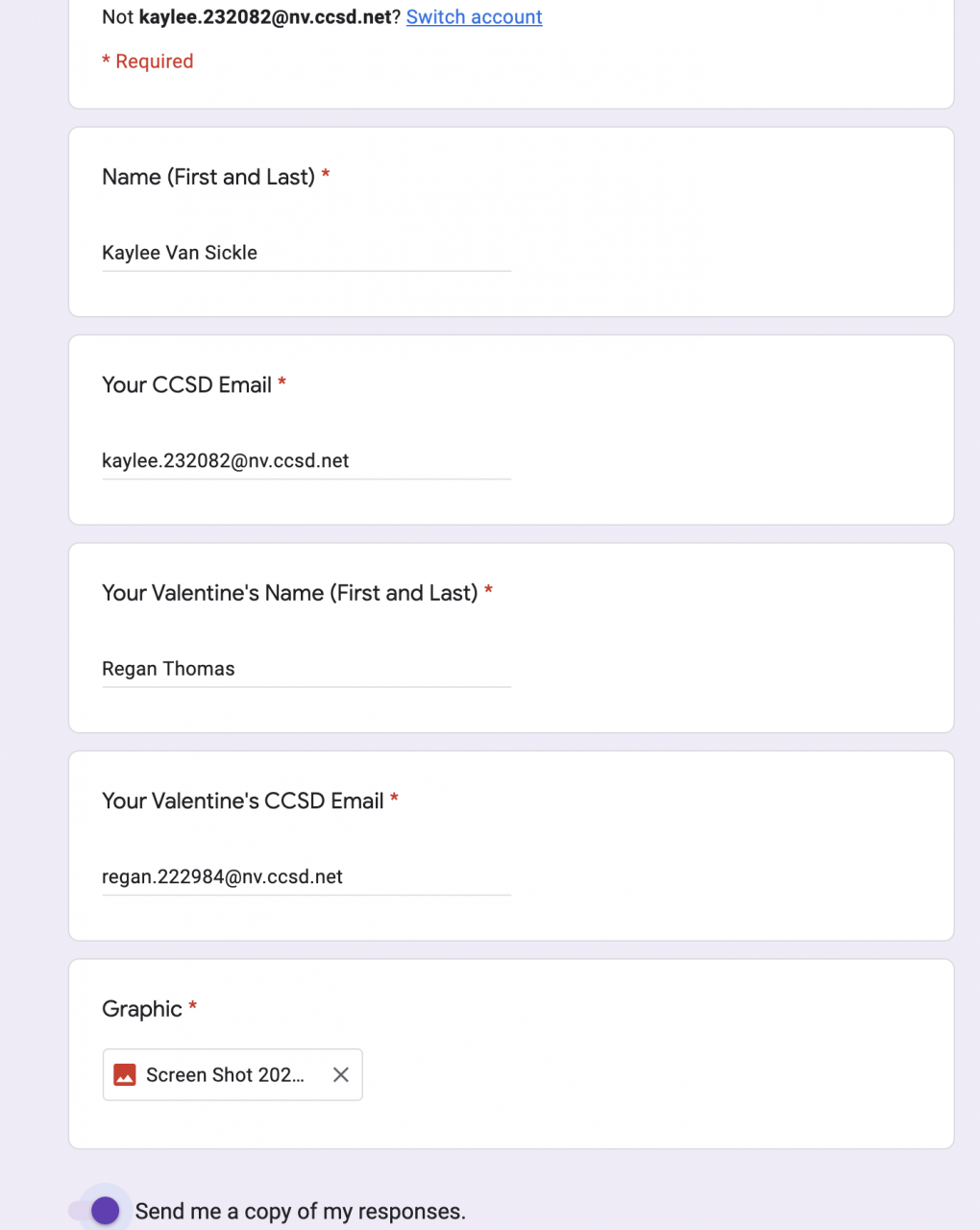
Task: Click the Valentine's Name field containing Regan Thomas
Action: coord(306,669)
